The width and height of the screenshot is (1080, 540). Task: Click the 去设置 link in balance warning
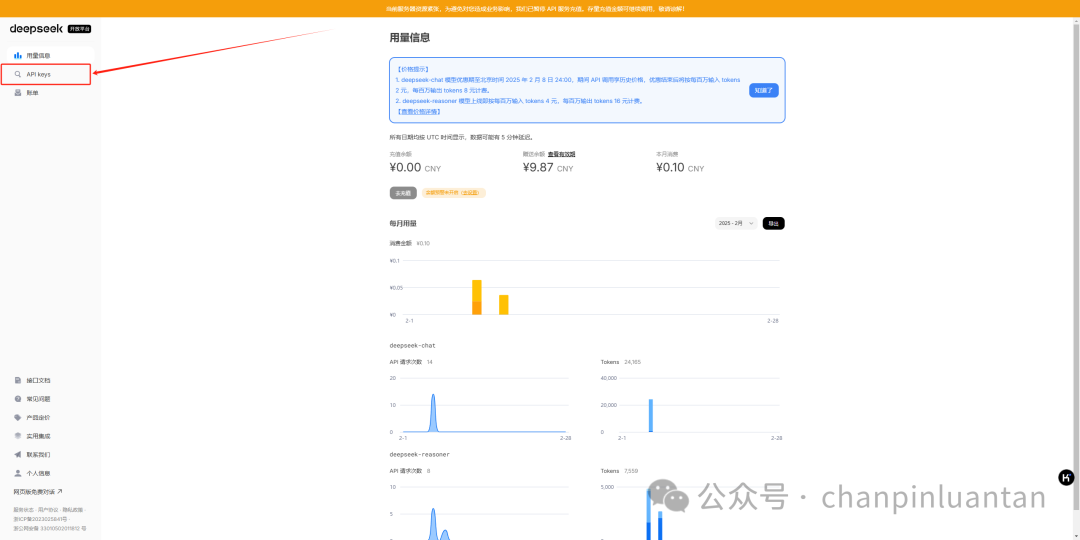pos(470,193)
